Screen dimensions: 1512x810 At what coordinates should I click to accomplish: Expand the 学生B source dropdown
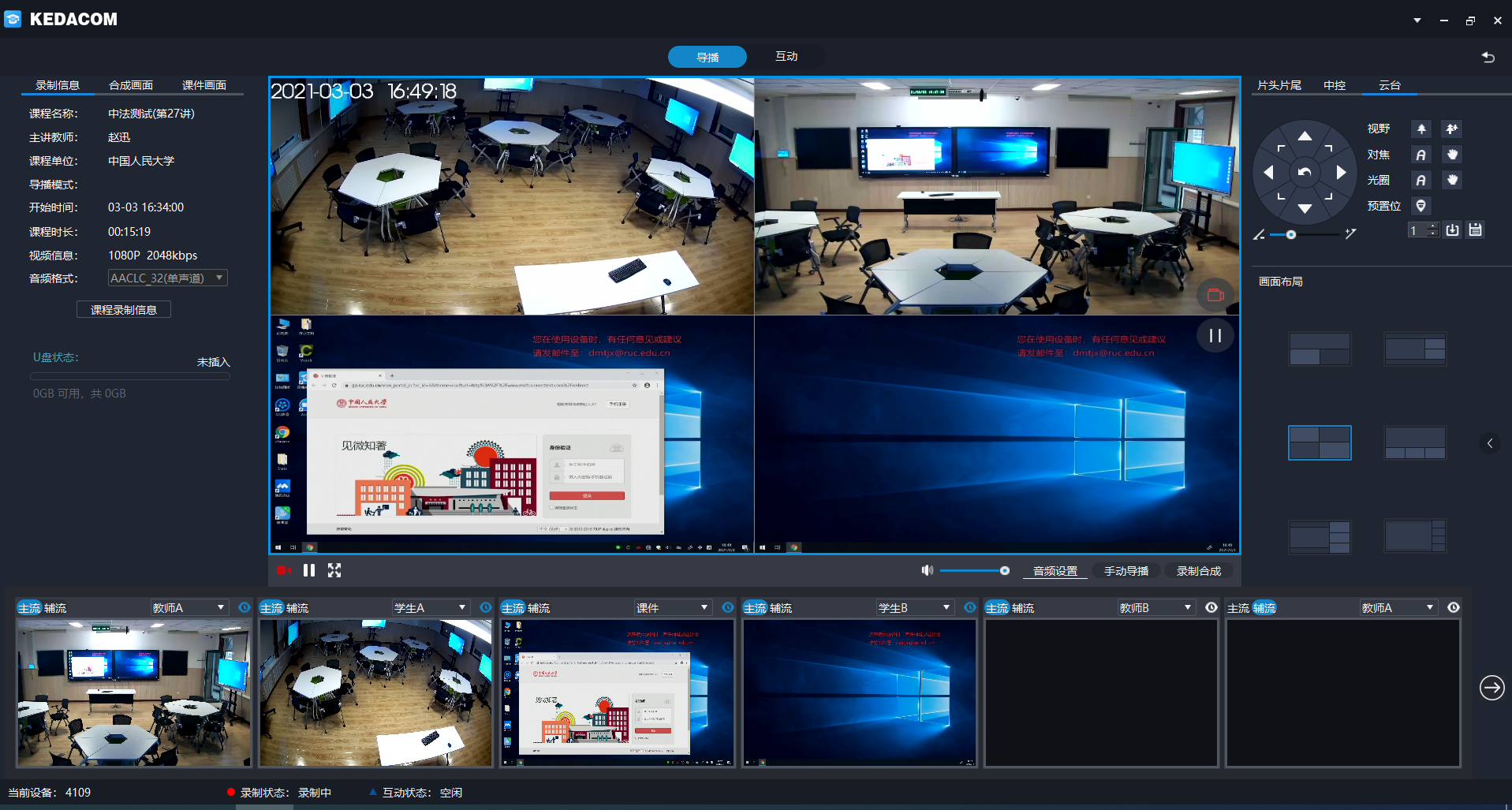[915, 607]
